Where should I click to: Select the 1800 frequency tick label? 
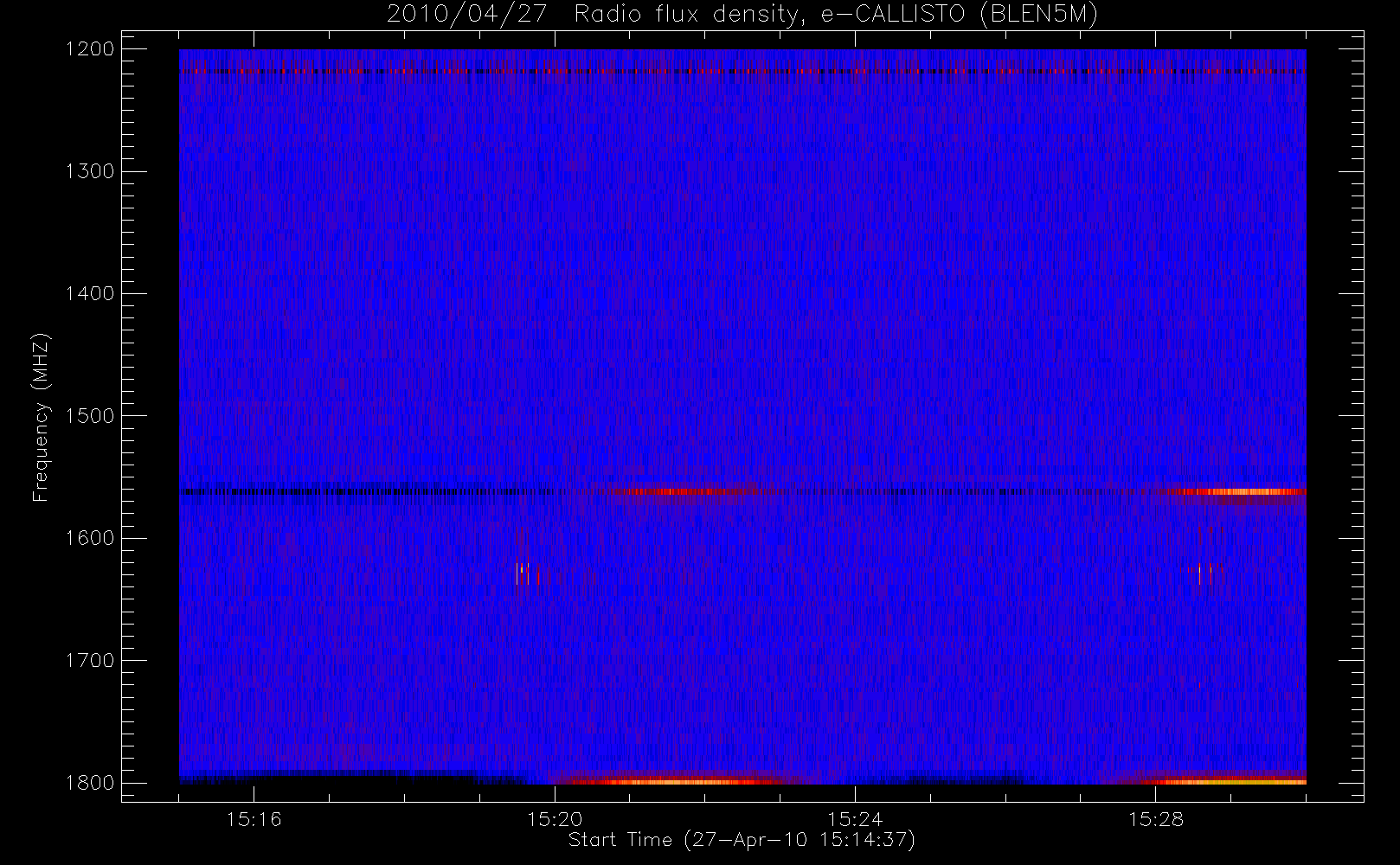[90, 783]
